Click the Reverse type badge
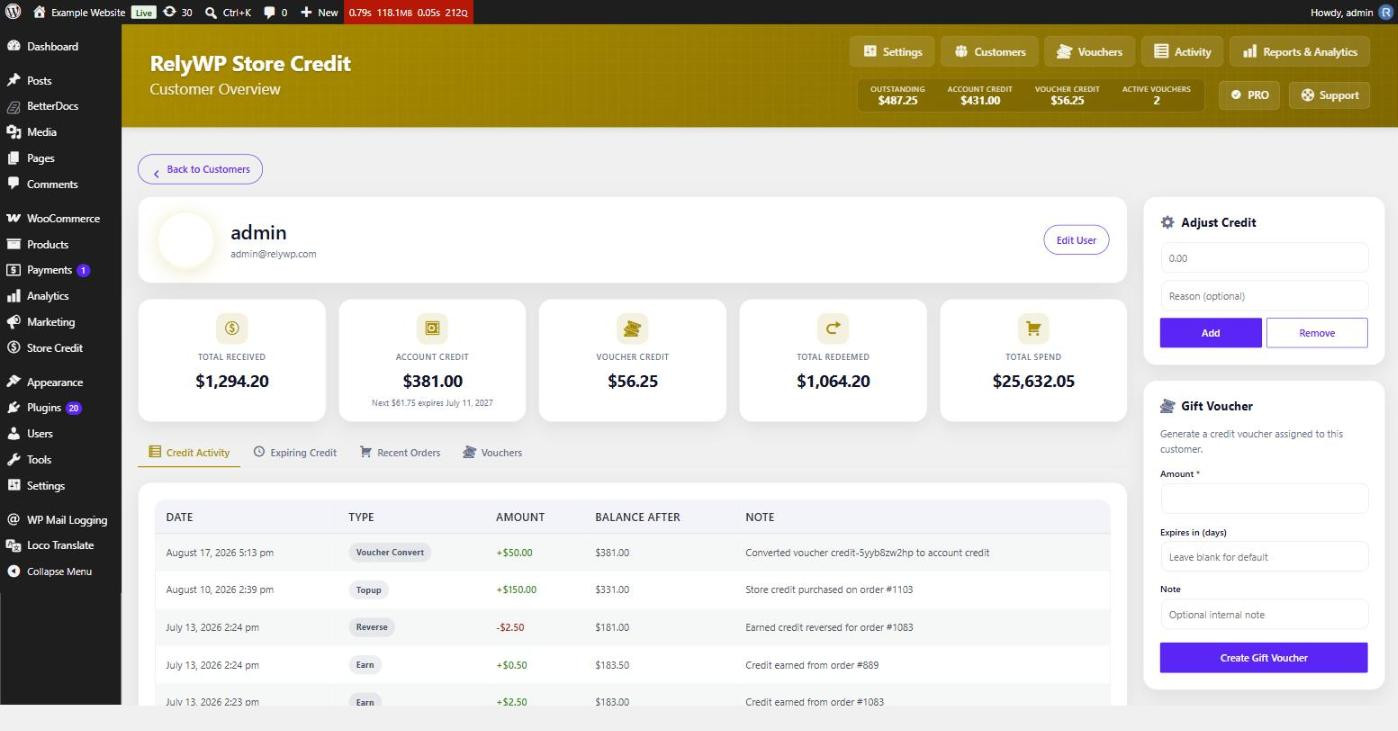 tap(372, 628)
